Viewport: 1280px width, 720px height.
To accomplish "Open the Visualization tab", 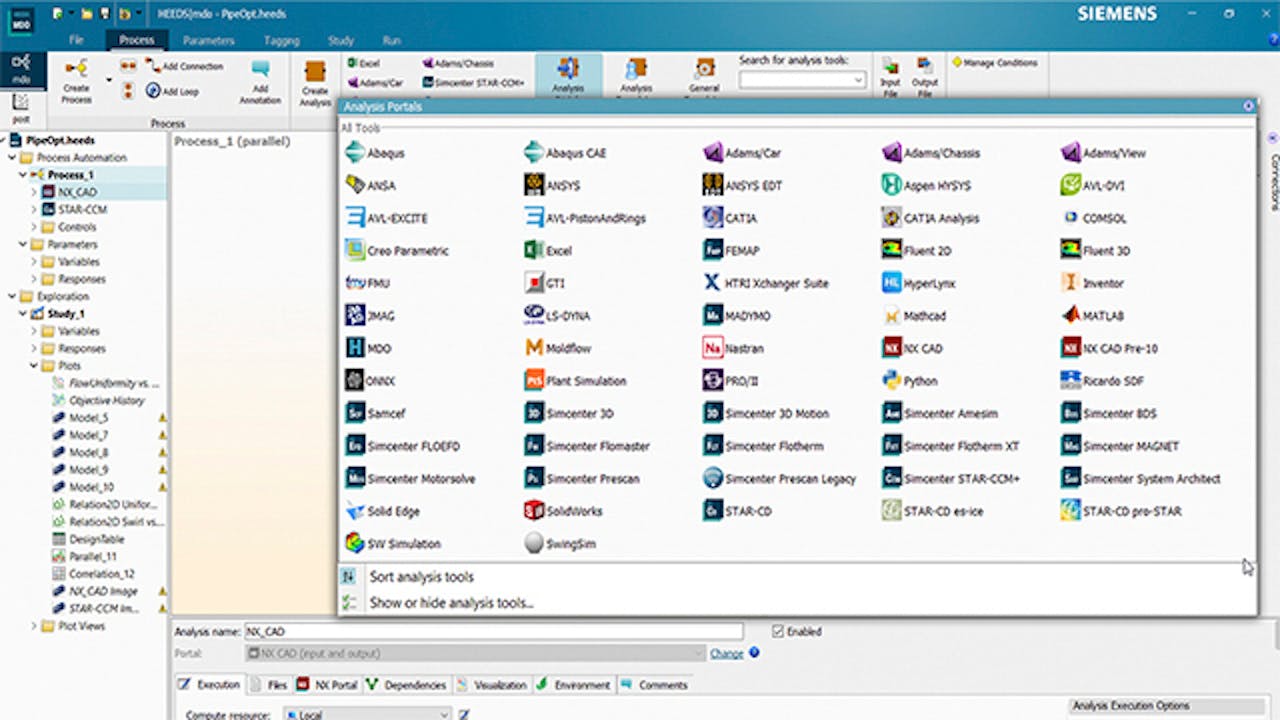I will [491, 685].
